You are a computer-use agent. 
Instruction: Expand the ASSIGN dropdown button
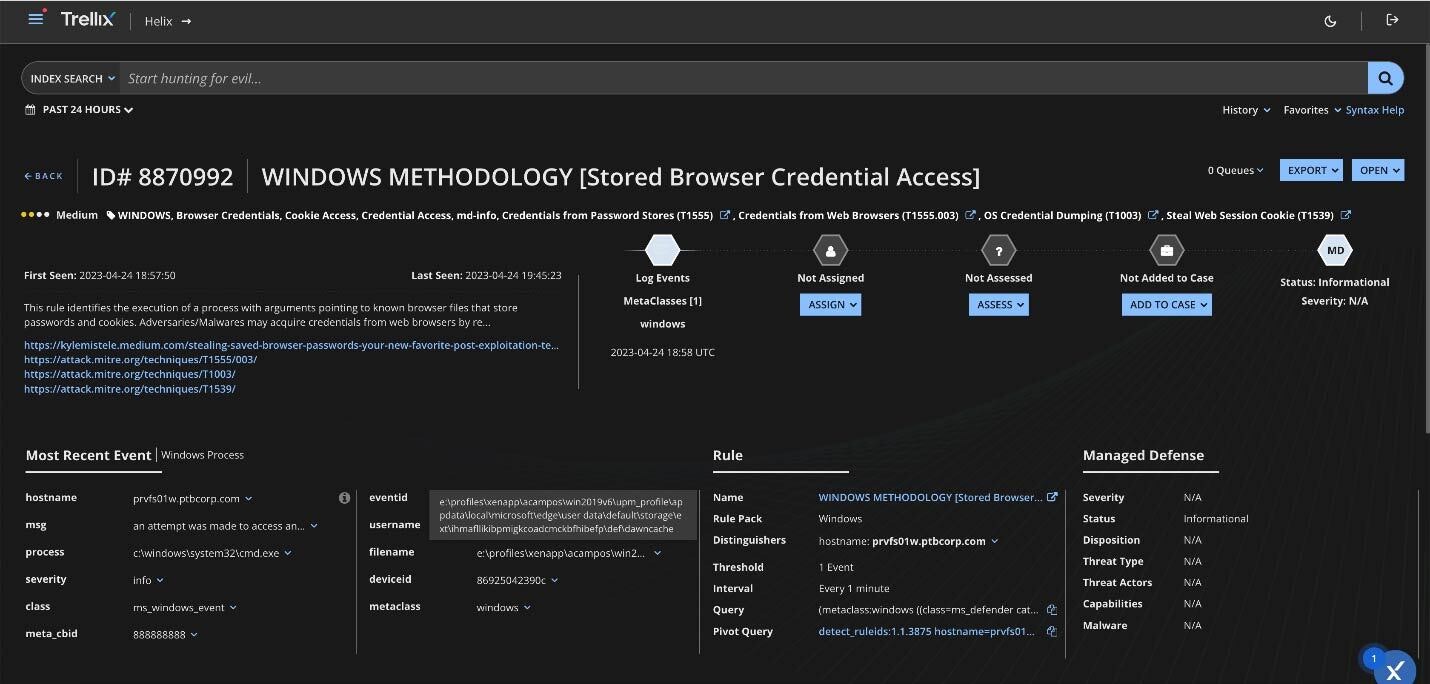[830, 305]
